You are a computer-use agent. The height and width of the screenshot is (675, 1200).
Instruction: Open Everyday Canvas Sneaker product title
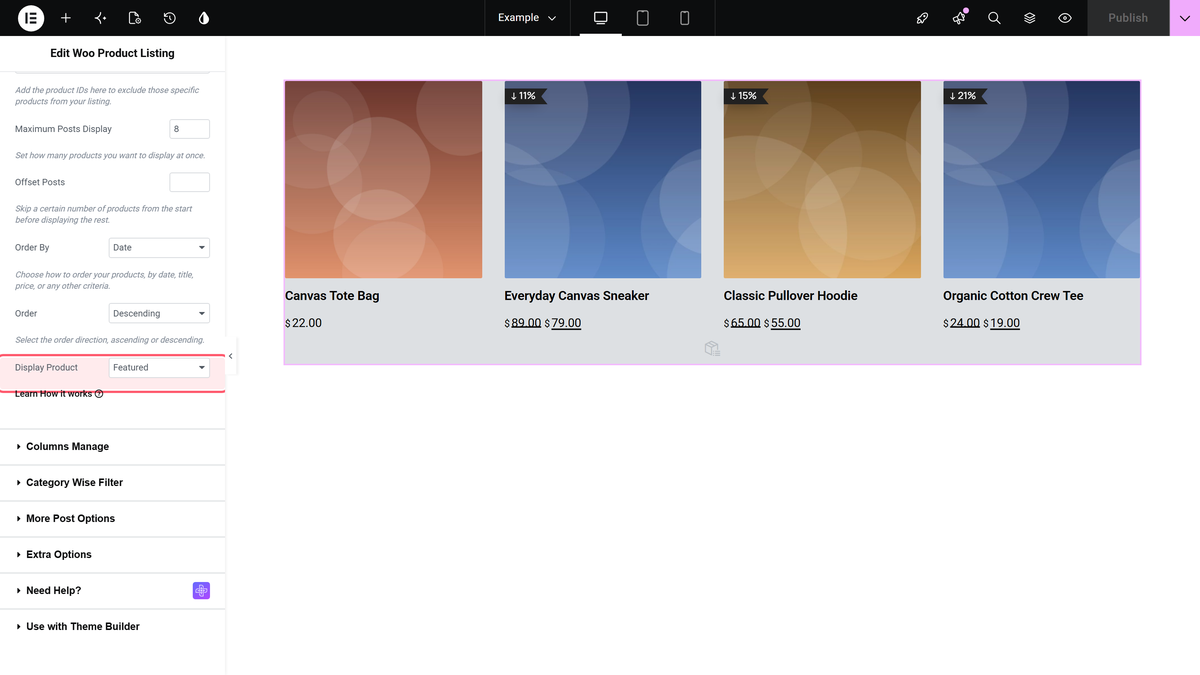coord(577,296)
